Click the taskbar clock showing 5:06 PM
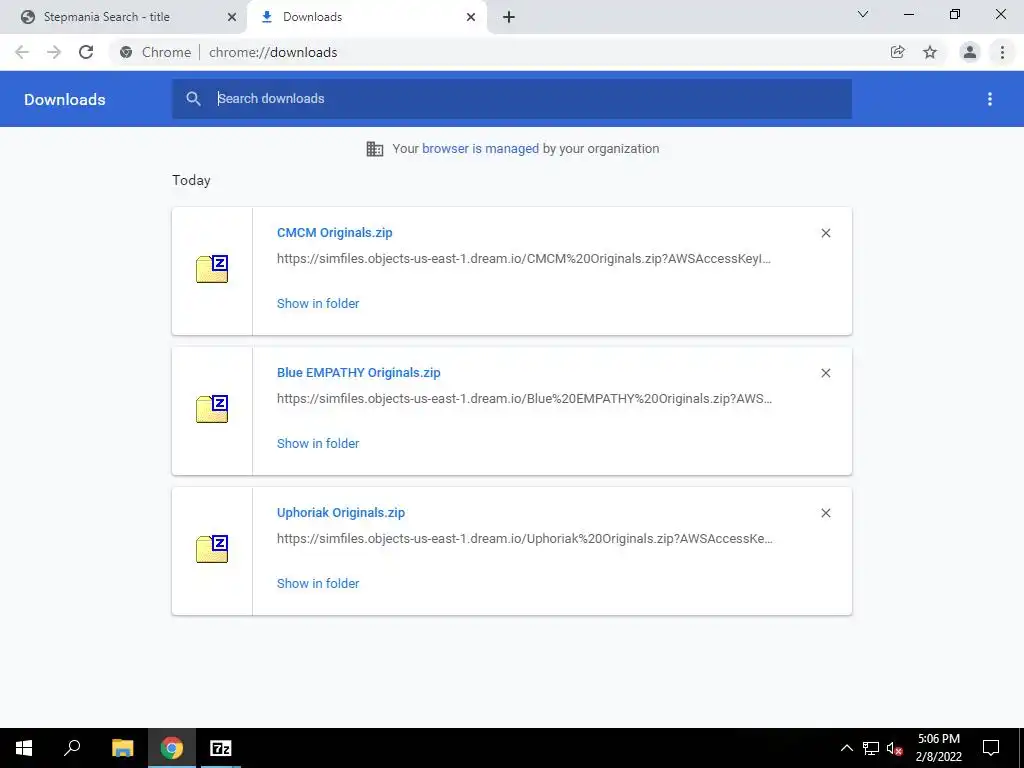Viewport: 1024px width, 768px height. point(938,748)
